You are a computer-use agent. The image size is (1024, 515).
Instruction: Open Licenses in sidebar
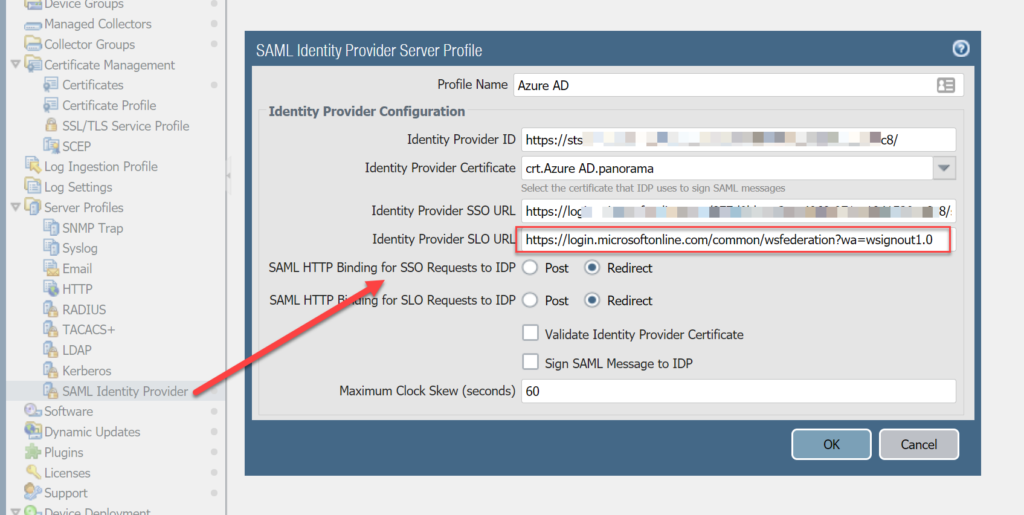click(x=67, y=473)
